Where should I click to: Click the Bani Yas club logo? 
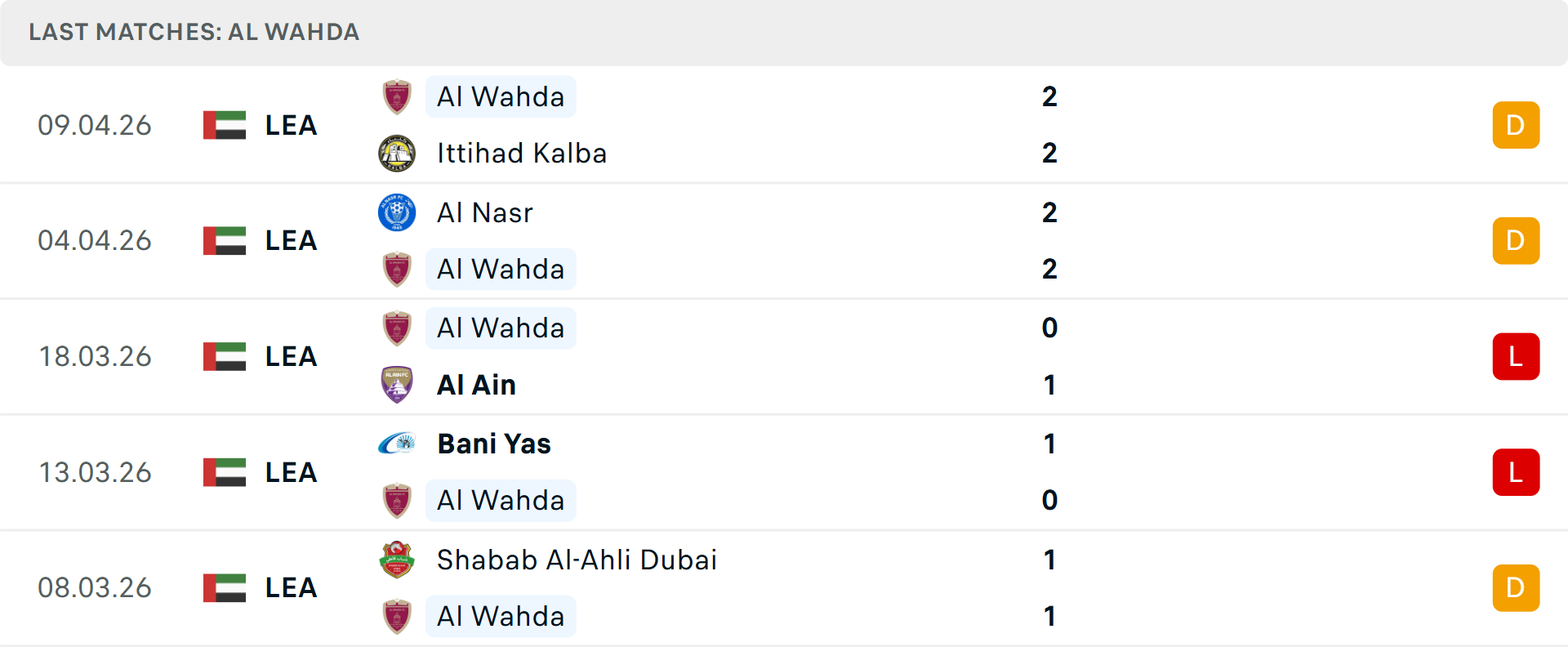click(x=396, y=444)
